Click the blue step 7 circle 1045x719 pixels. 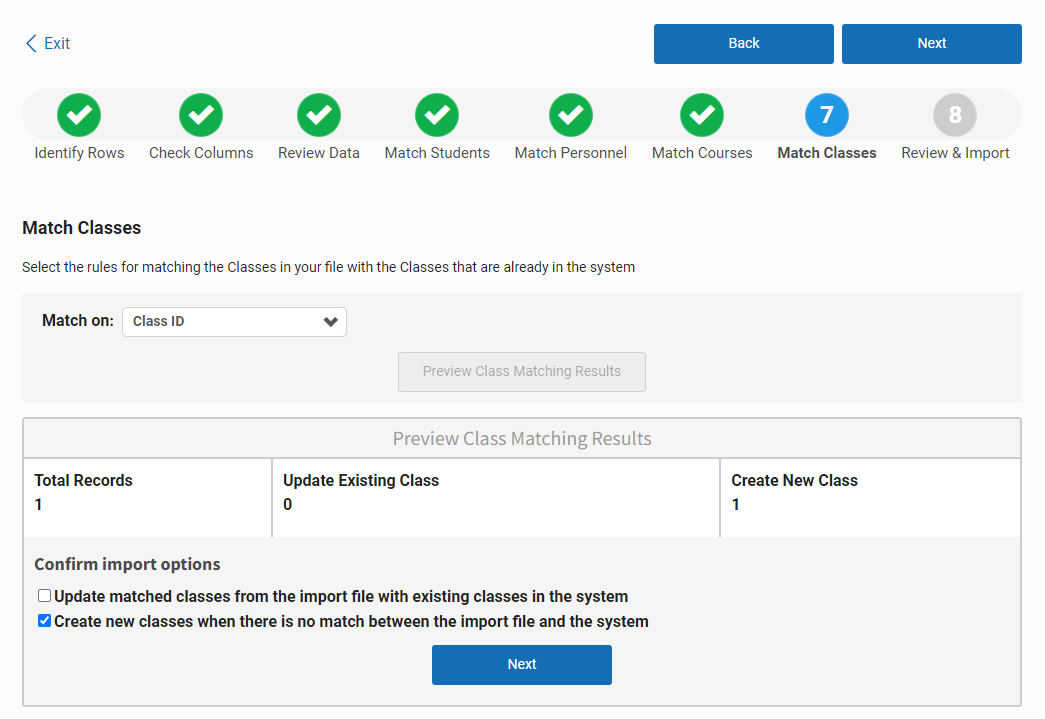pos(827,115)
